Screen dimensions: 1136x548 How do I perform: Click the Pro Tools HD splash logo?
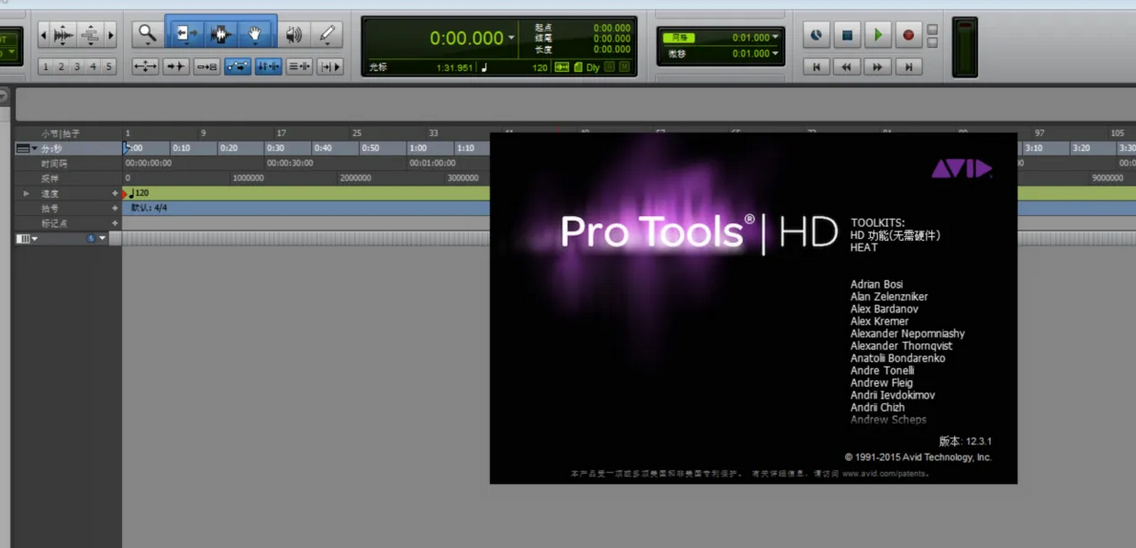point(699,233)
